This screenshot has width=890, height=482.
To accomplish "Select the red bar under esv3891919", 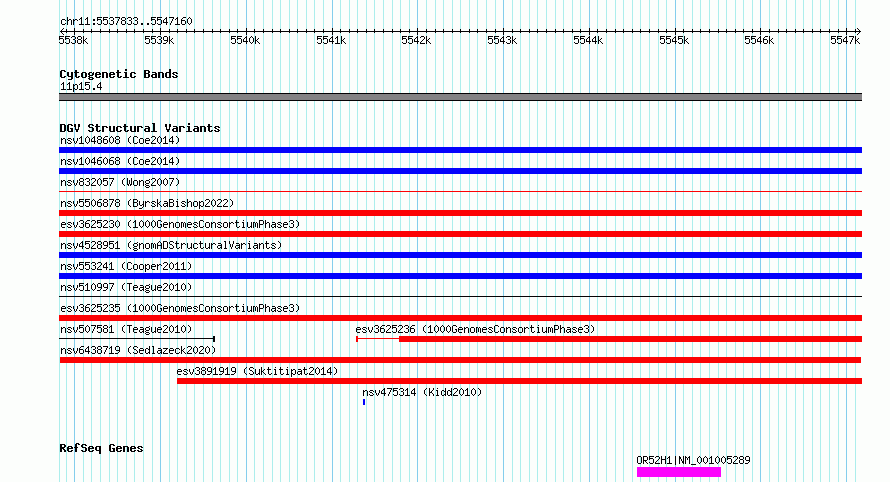I will click(519, 381).
